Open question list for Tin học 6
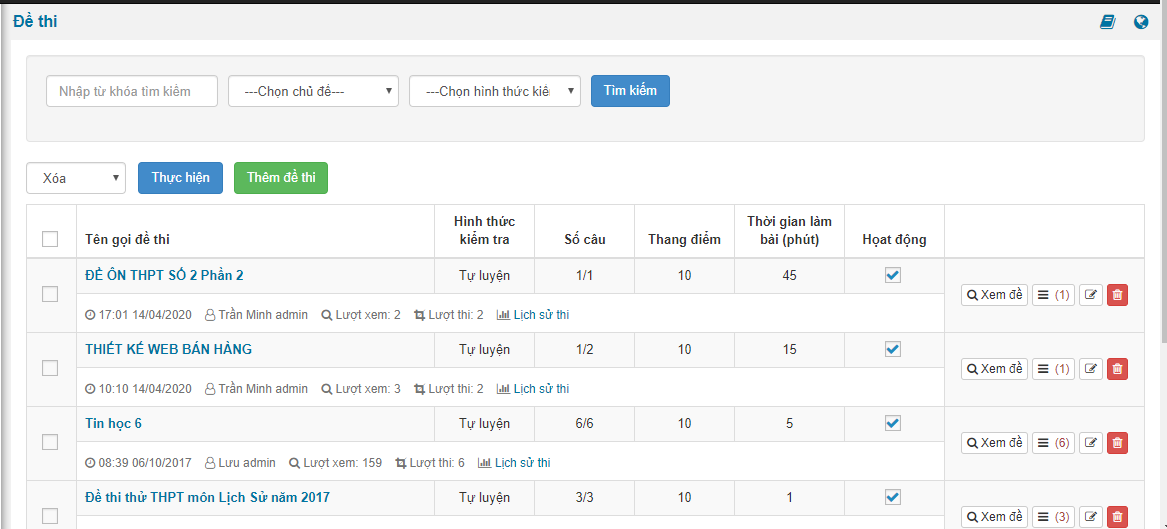The width and height of the screenshot is (1167, 529). coord(1053,443)
